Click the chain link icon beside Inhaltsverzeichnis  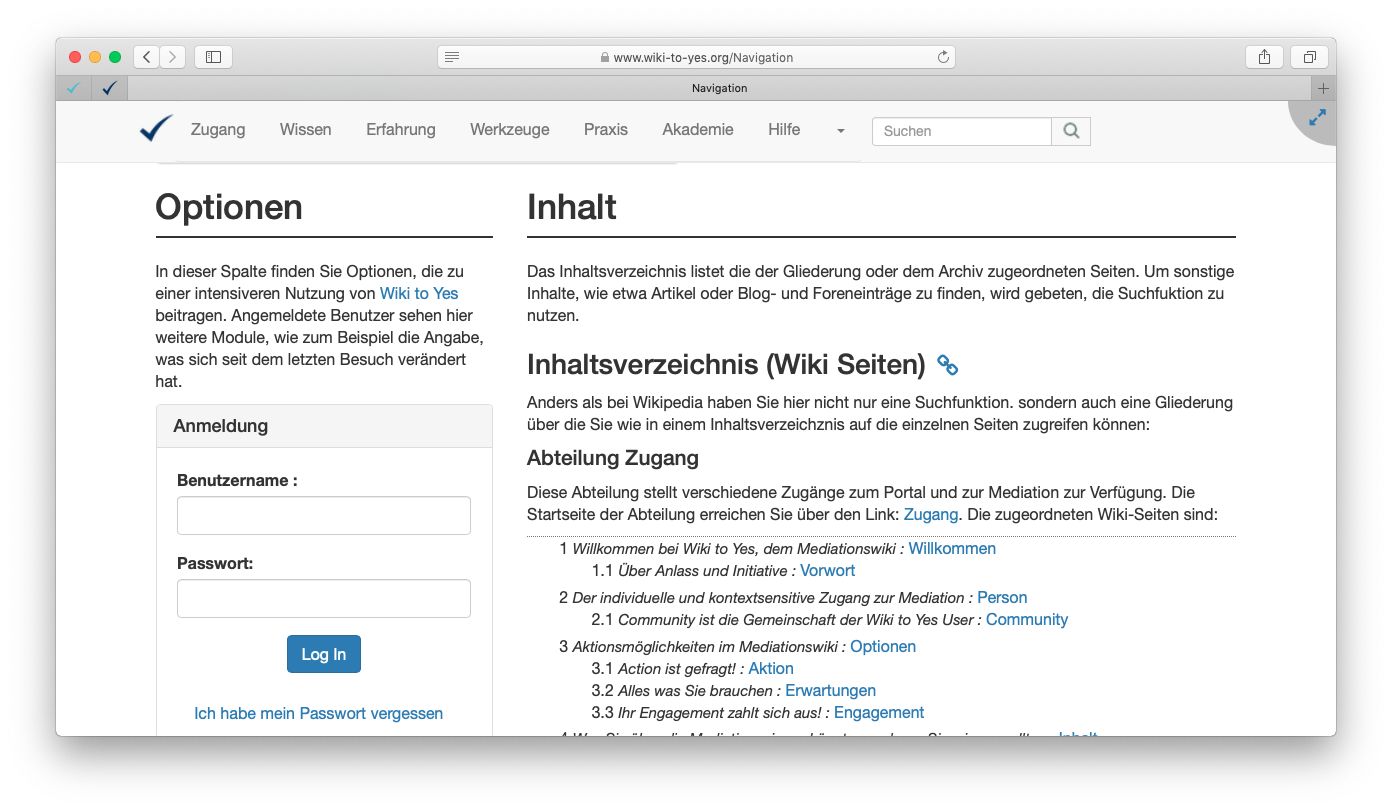tap(947, 366)
